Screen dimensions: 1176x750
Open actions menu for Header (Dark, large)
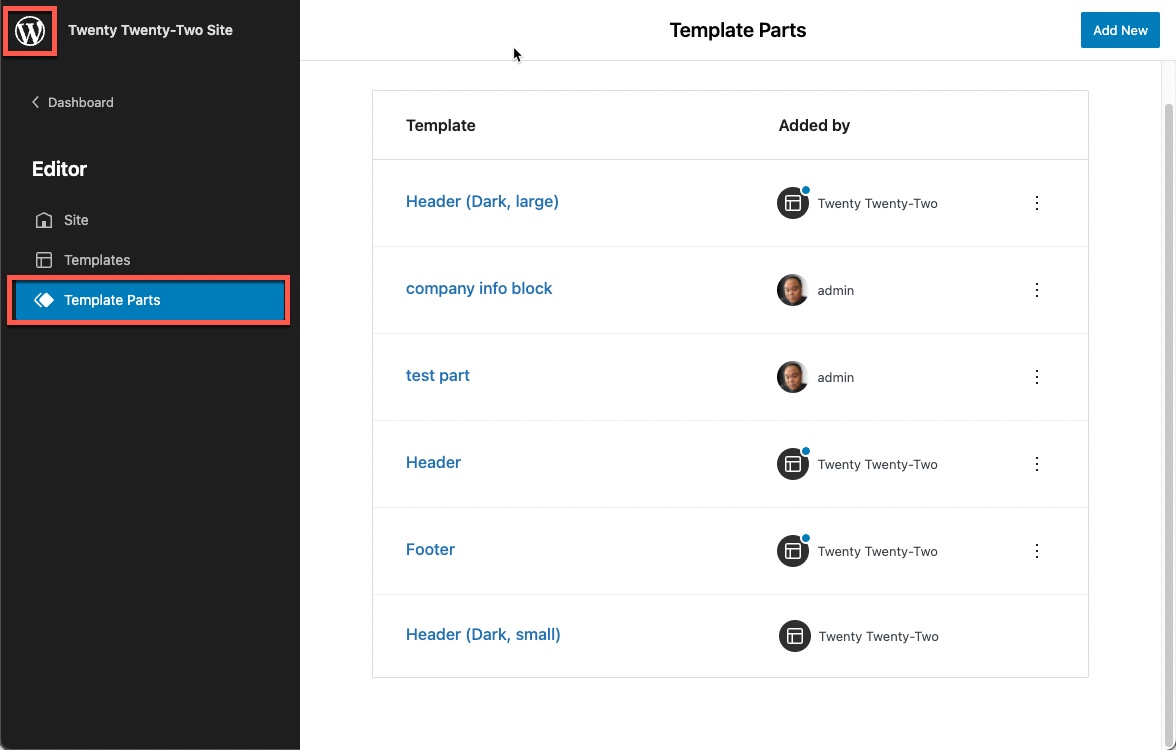pyautogui.click(x=1037, y=203)
